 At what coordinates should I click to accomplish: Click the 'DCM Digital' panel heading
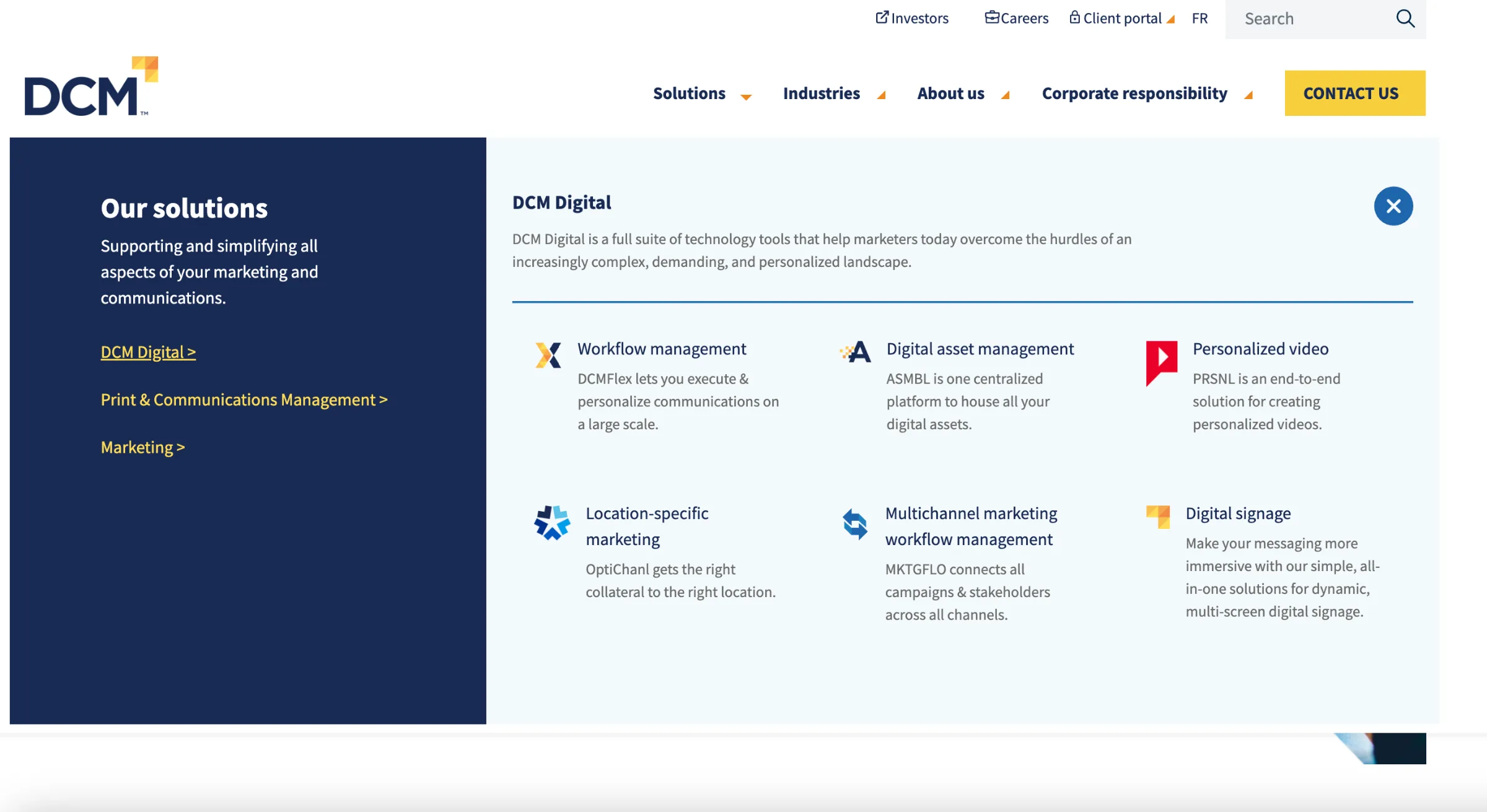pos(561,203)
